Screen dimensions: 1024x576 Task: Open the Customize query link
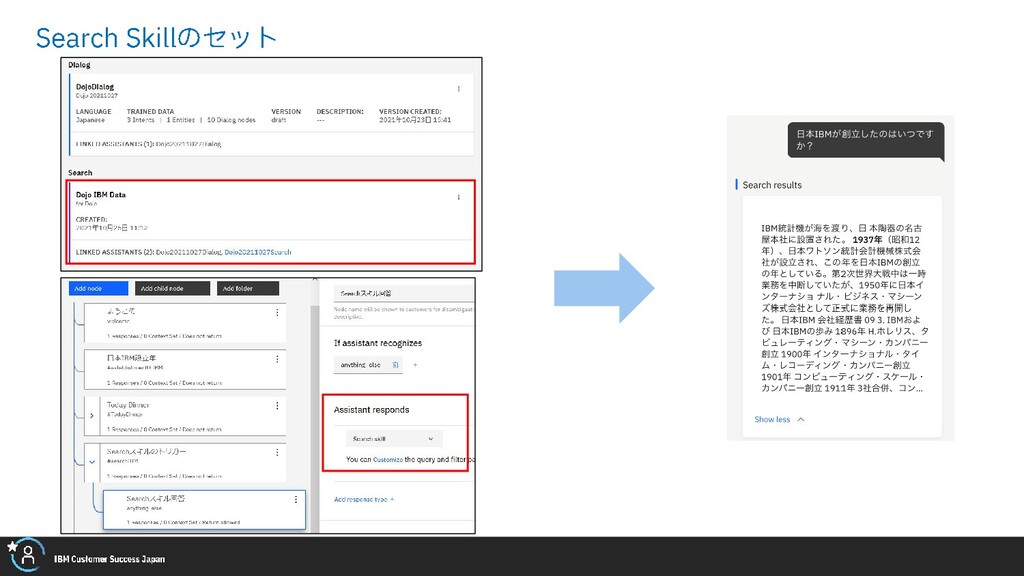point(388,460)
